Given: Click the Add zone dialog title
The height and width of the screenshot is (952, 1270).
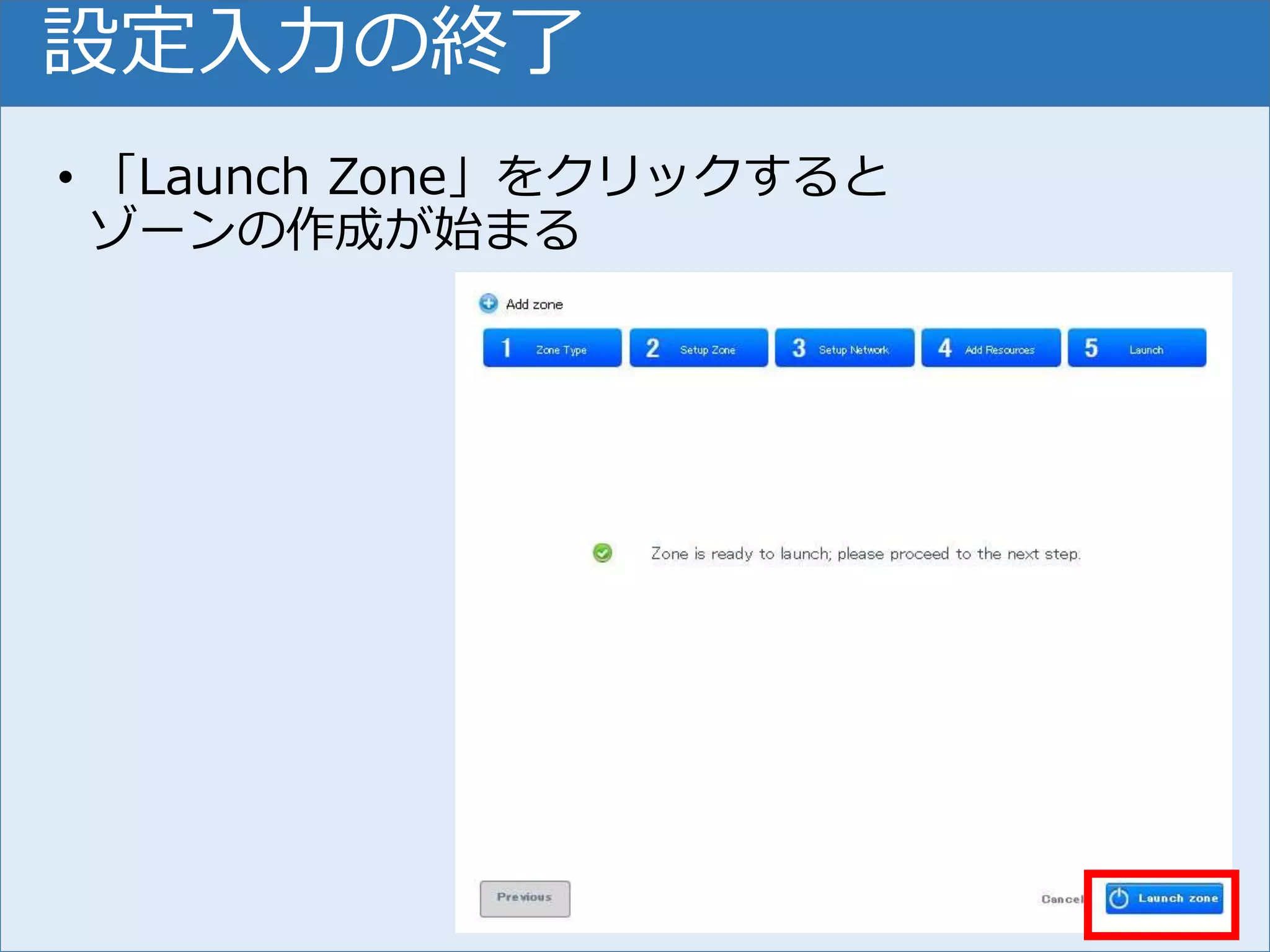Looking at the screenshot, I should click(x=534, y=304).
